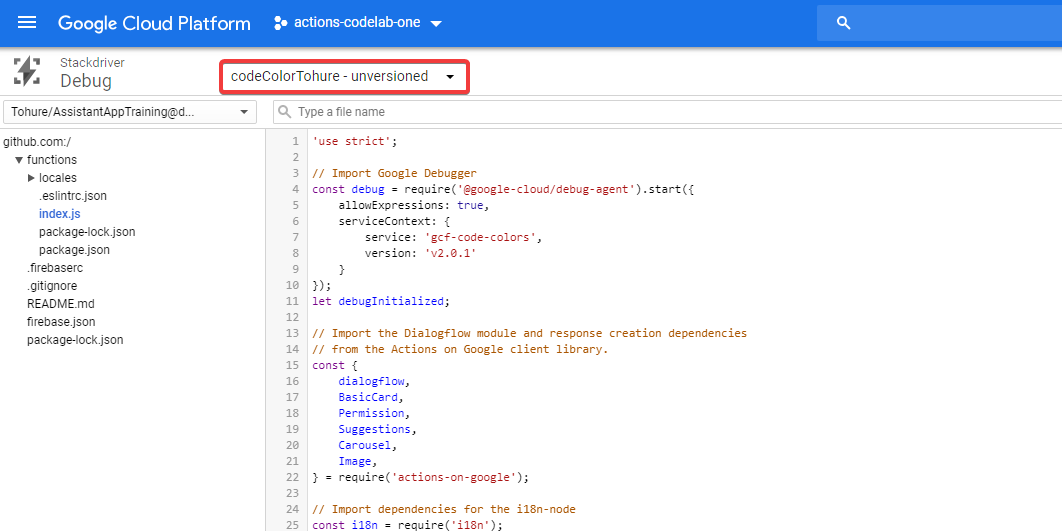This screenshot has width=1062, height=531.
Task: Click the Suggestions import identifier
Action: [x=375, y=429]
